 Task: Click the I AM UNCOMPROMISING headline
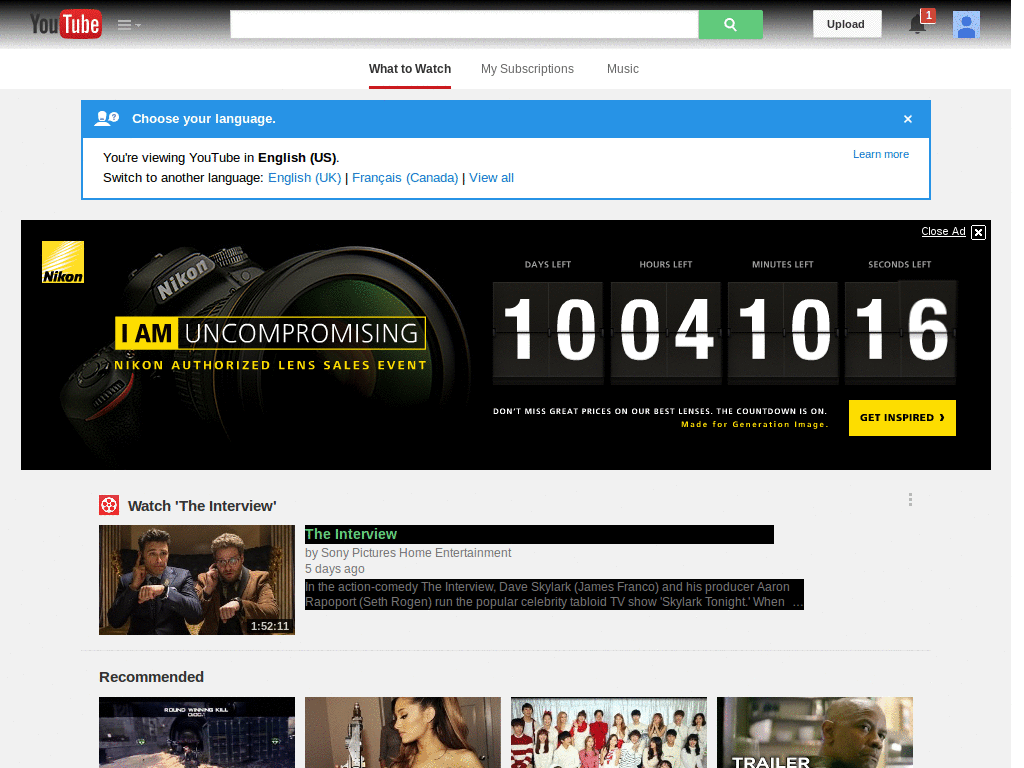click(x=270, y=333)
